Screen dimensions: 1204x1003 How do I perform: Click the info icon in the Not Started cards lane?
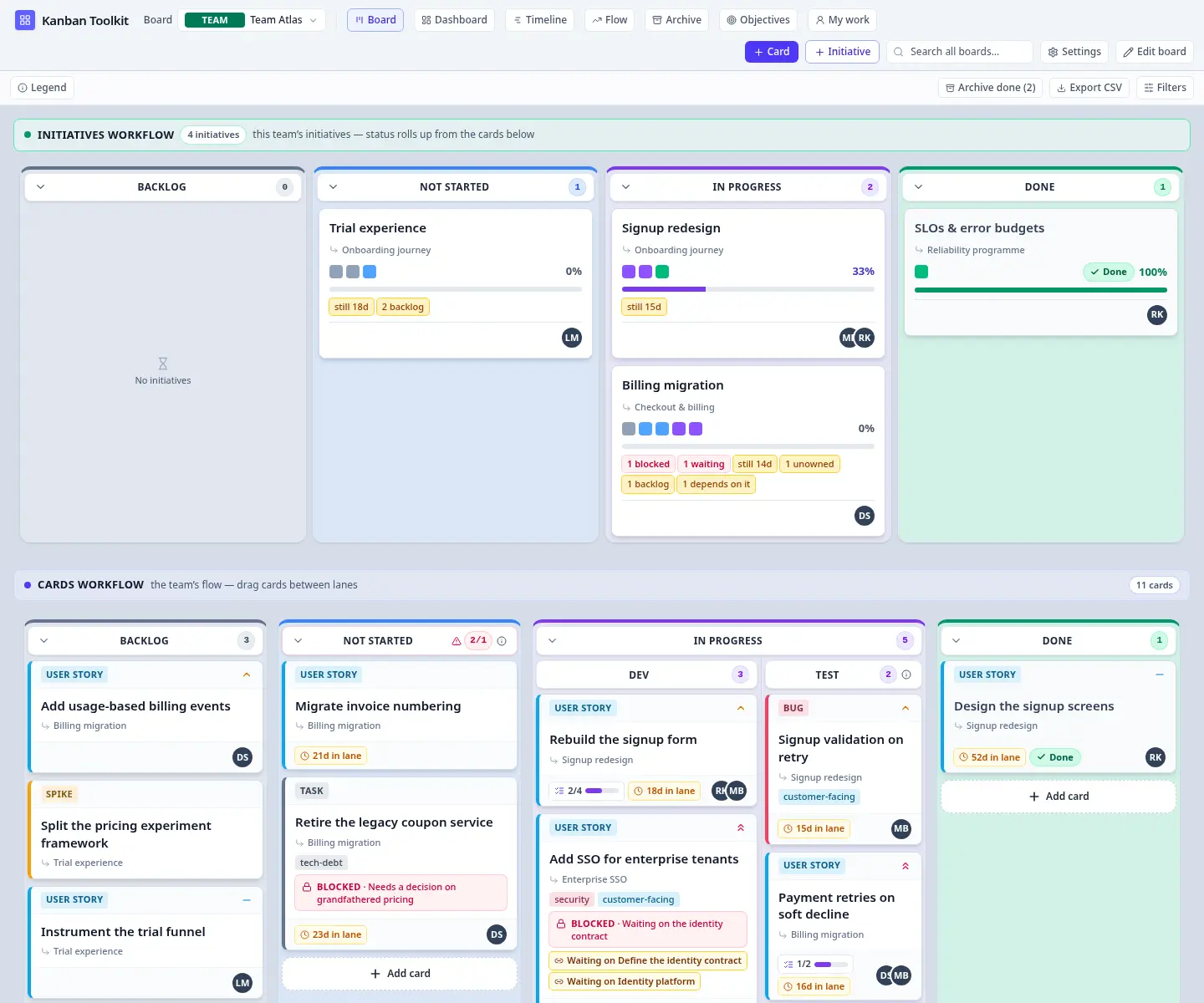tap(502, 641)
